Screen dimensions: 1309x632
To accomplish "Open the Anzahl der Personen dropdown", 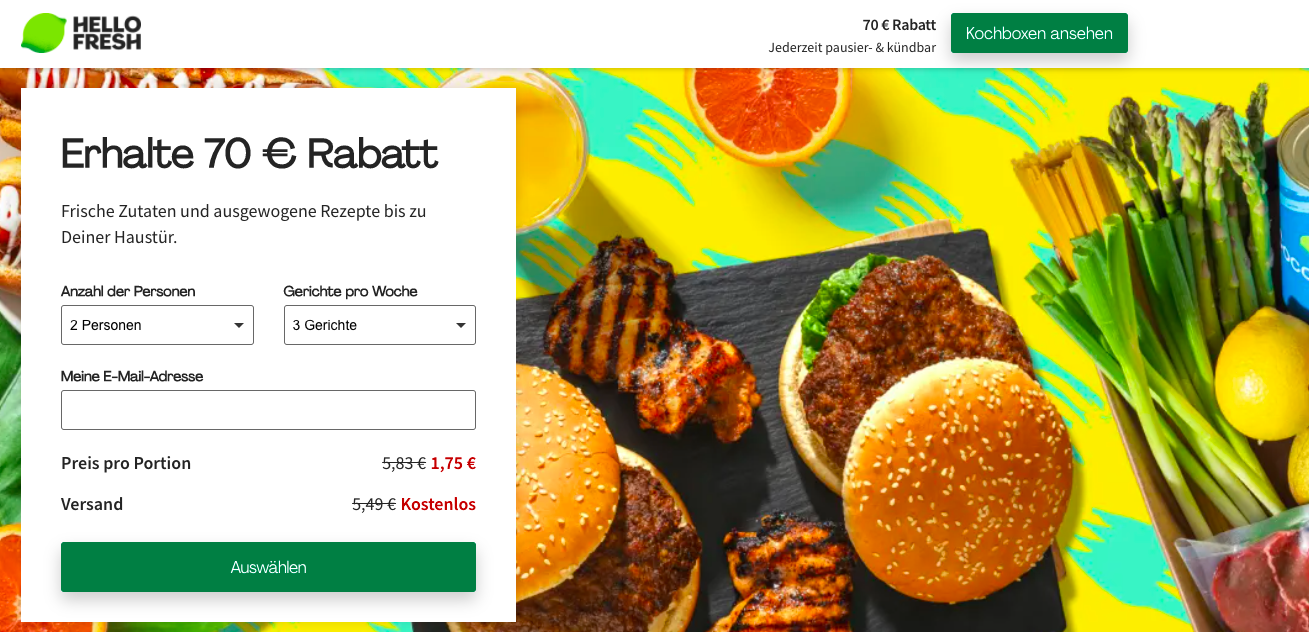I will (157, 325).
